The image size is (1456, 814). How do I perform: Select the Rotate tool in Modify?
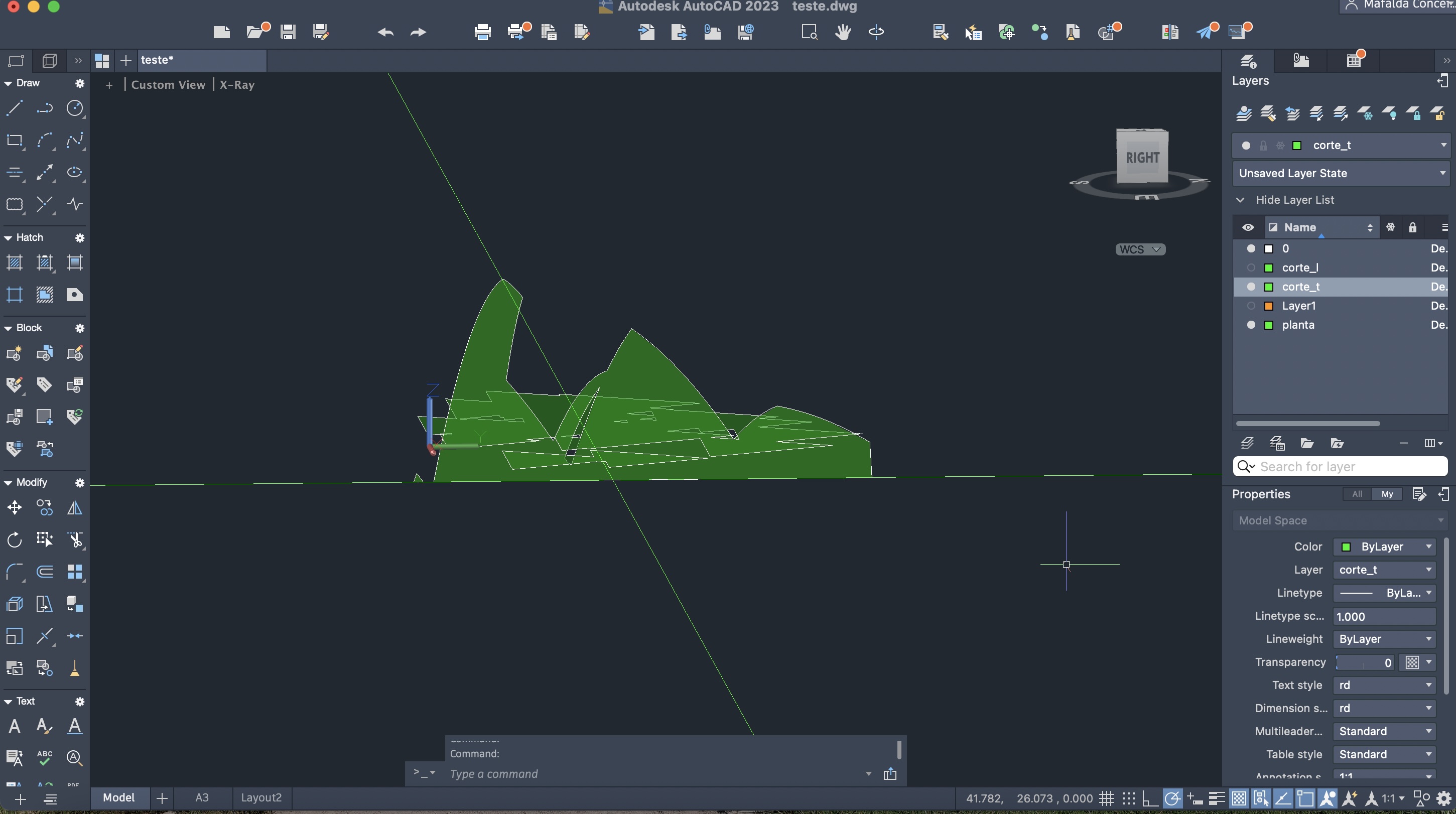(14, 540)
